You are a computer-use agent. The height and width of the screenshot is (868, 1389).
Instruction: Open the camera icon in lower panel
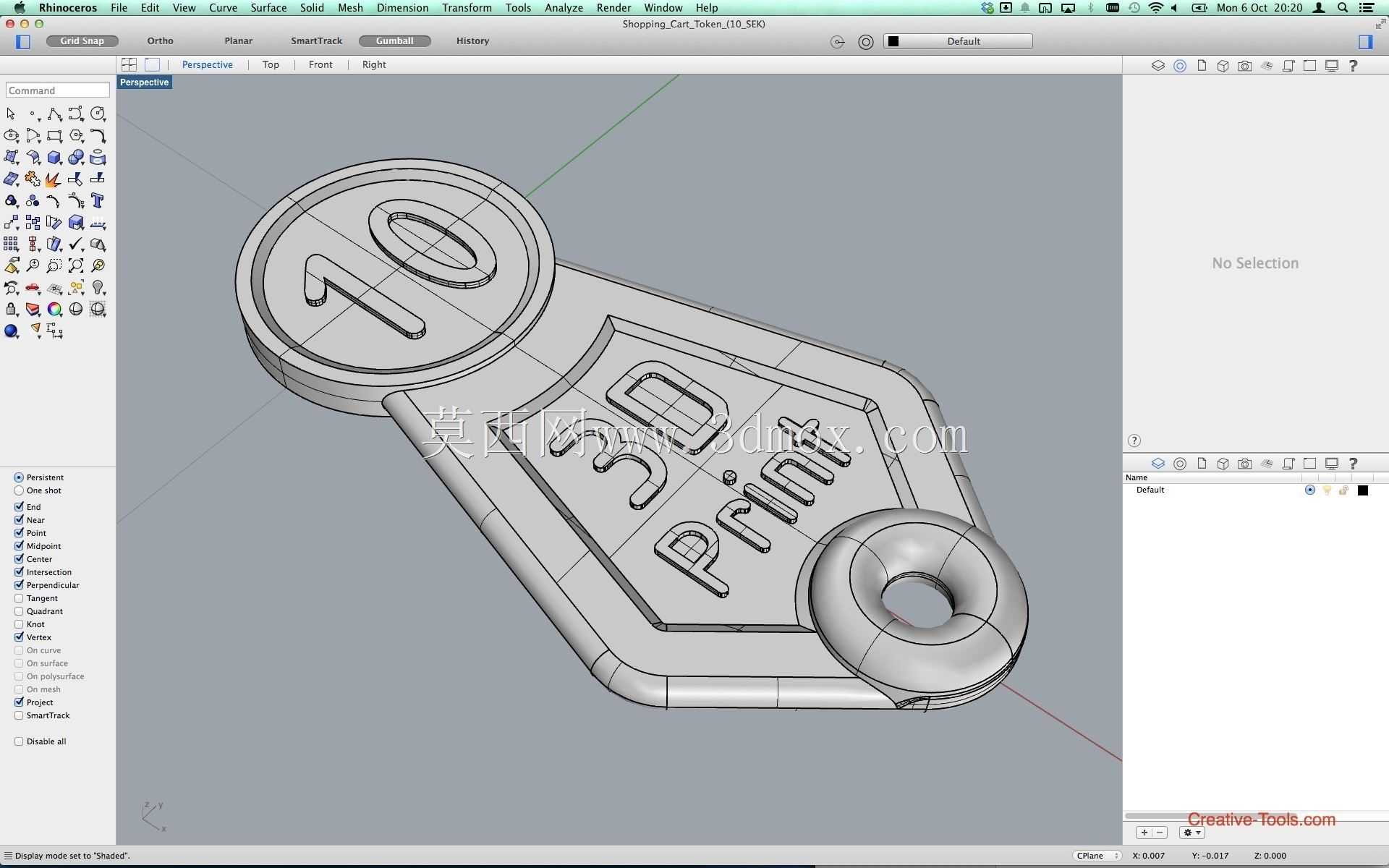[x=1244, y=464]
